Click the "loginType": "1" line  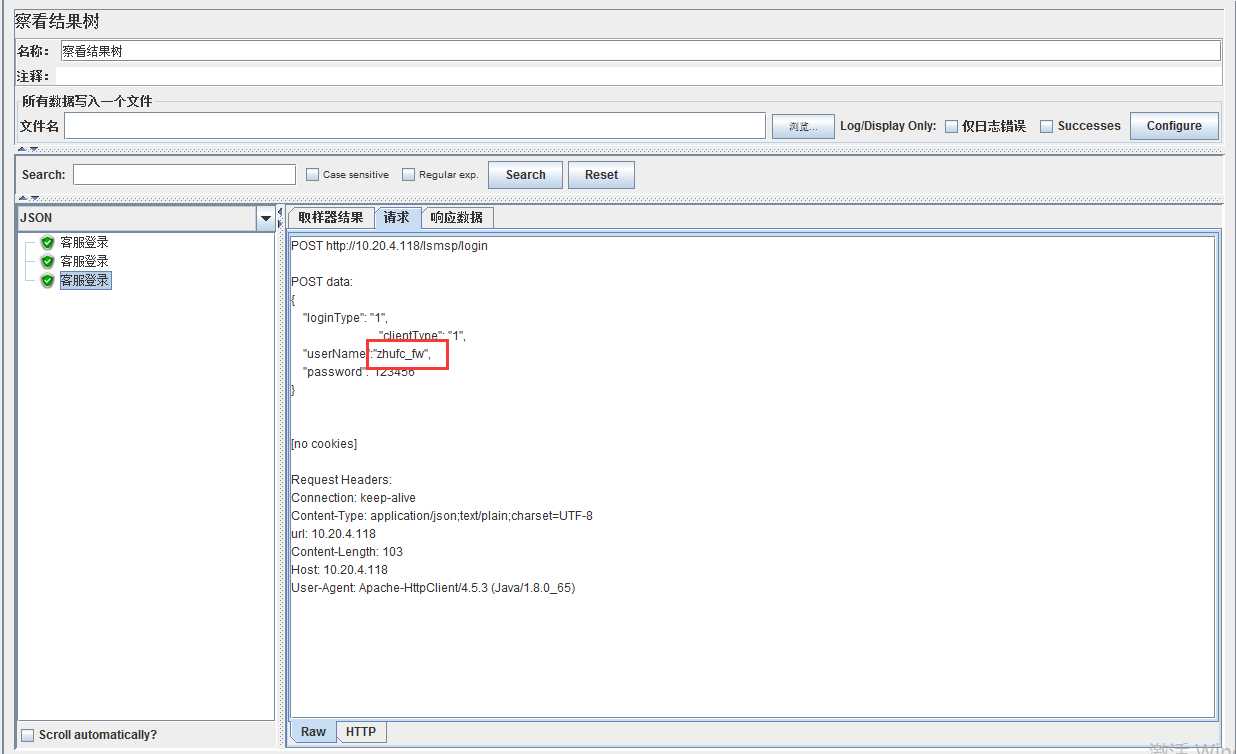click(x=345, y=318)
